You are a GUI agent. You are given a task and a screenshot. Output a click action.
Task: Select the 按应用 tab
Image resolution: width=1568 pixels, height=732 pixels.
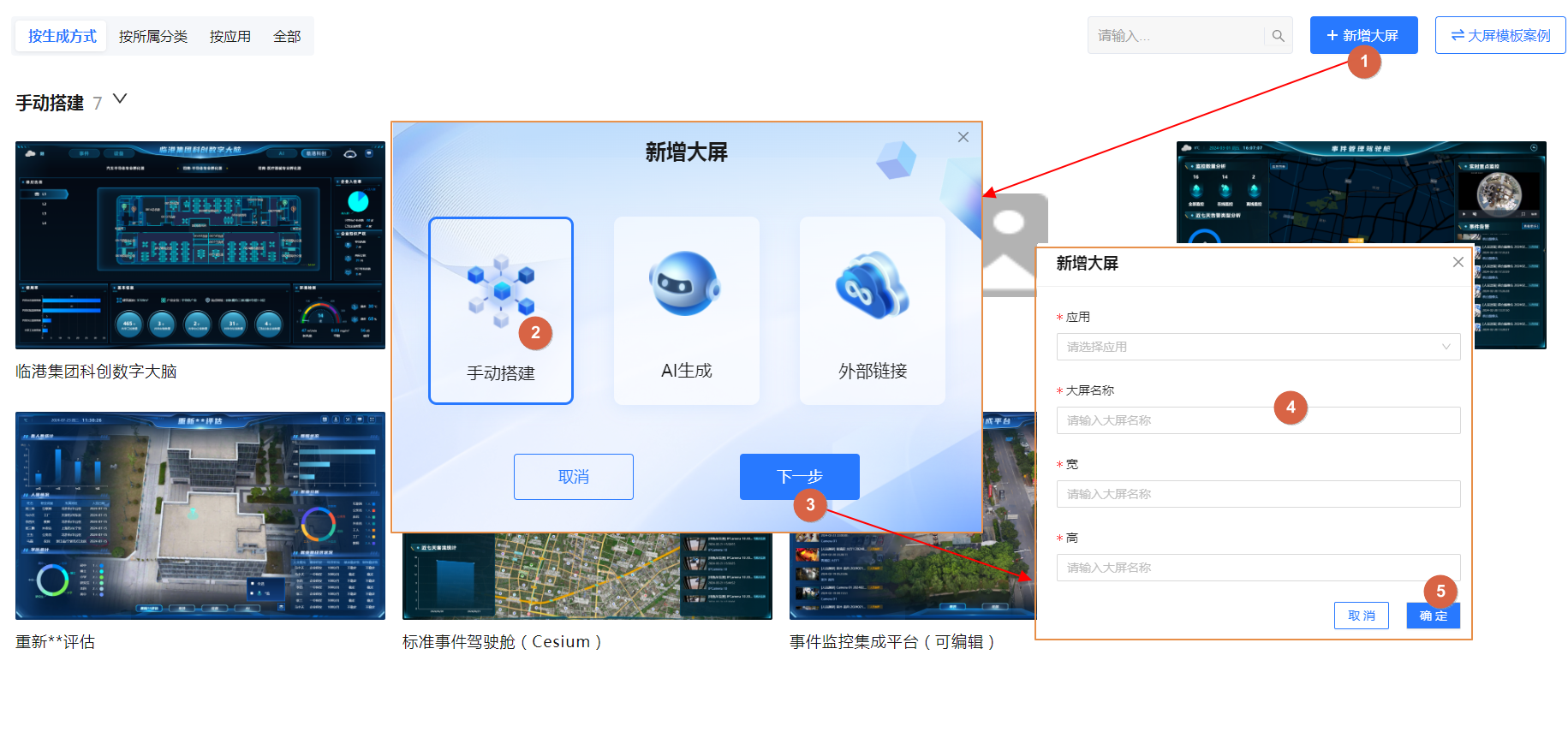click(x=230, y=36)
